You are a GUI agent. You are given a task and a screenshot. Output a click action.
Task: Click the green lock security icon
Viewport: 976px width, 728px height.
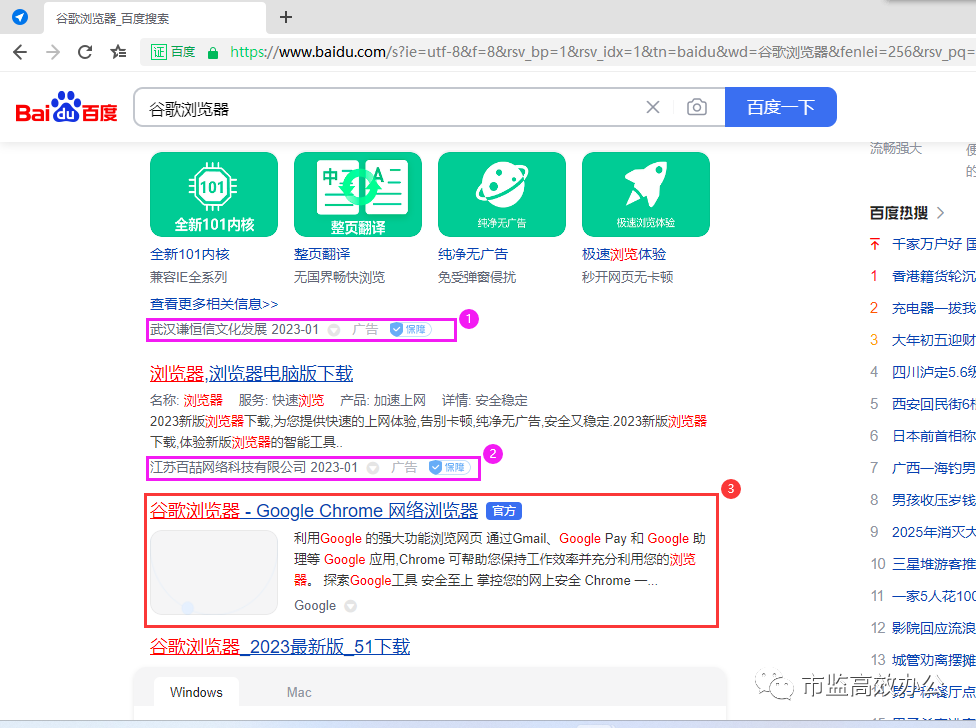tap(213, 53)
